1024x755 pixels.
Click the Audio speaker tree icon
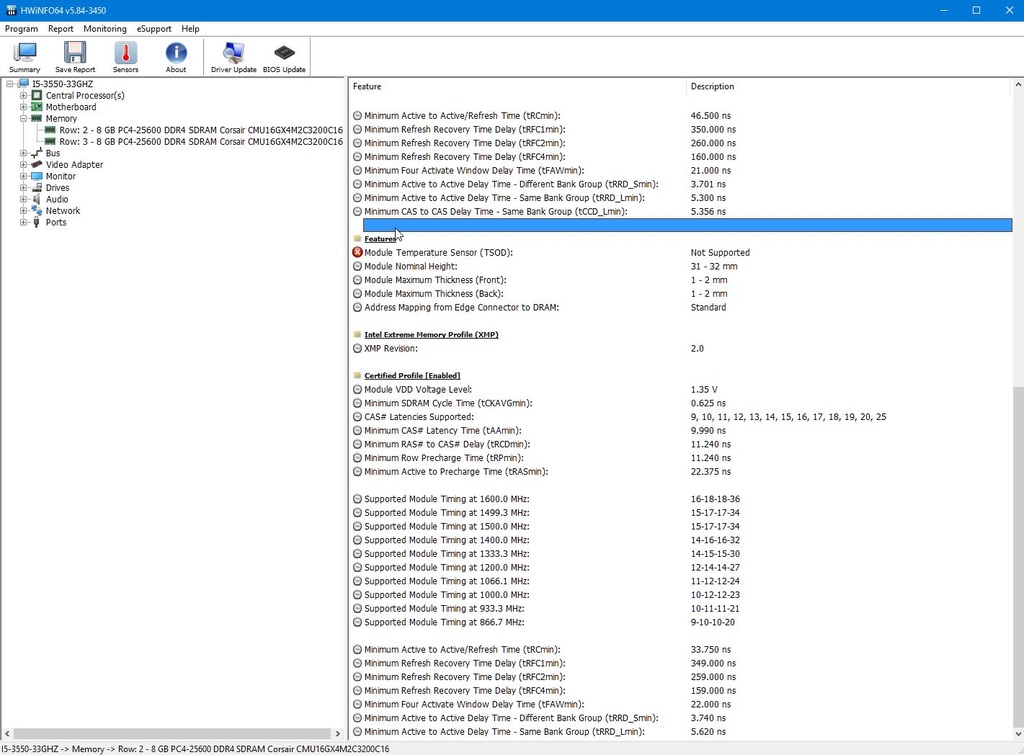tap(37, 199)
